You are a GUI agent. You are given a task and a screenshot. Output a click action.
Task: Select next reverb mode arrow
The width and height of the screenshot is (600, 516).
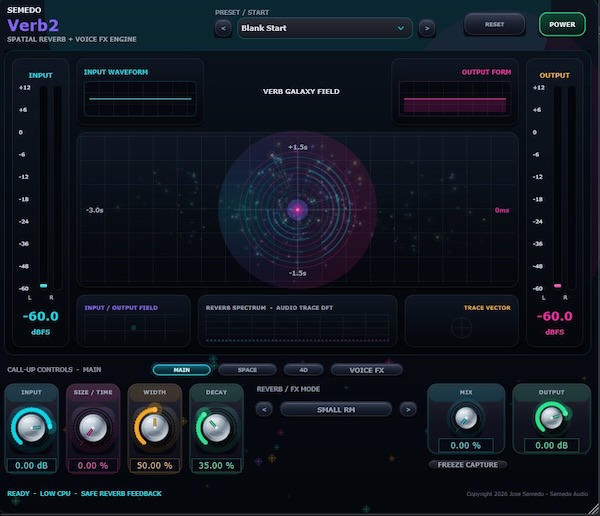pyautogui.click(x=408, y=410)
